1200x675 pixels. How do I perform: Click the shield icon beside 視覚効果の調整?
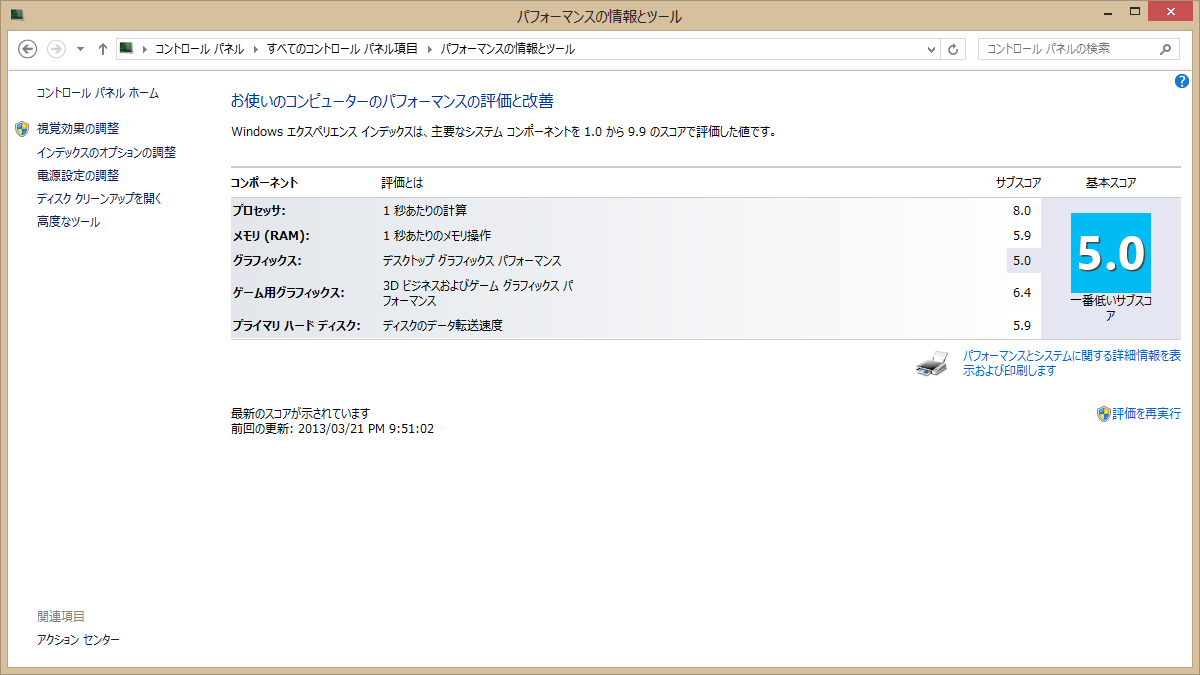(23, 128)
